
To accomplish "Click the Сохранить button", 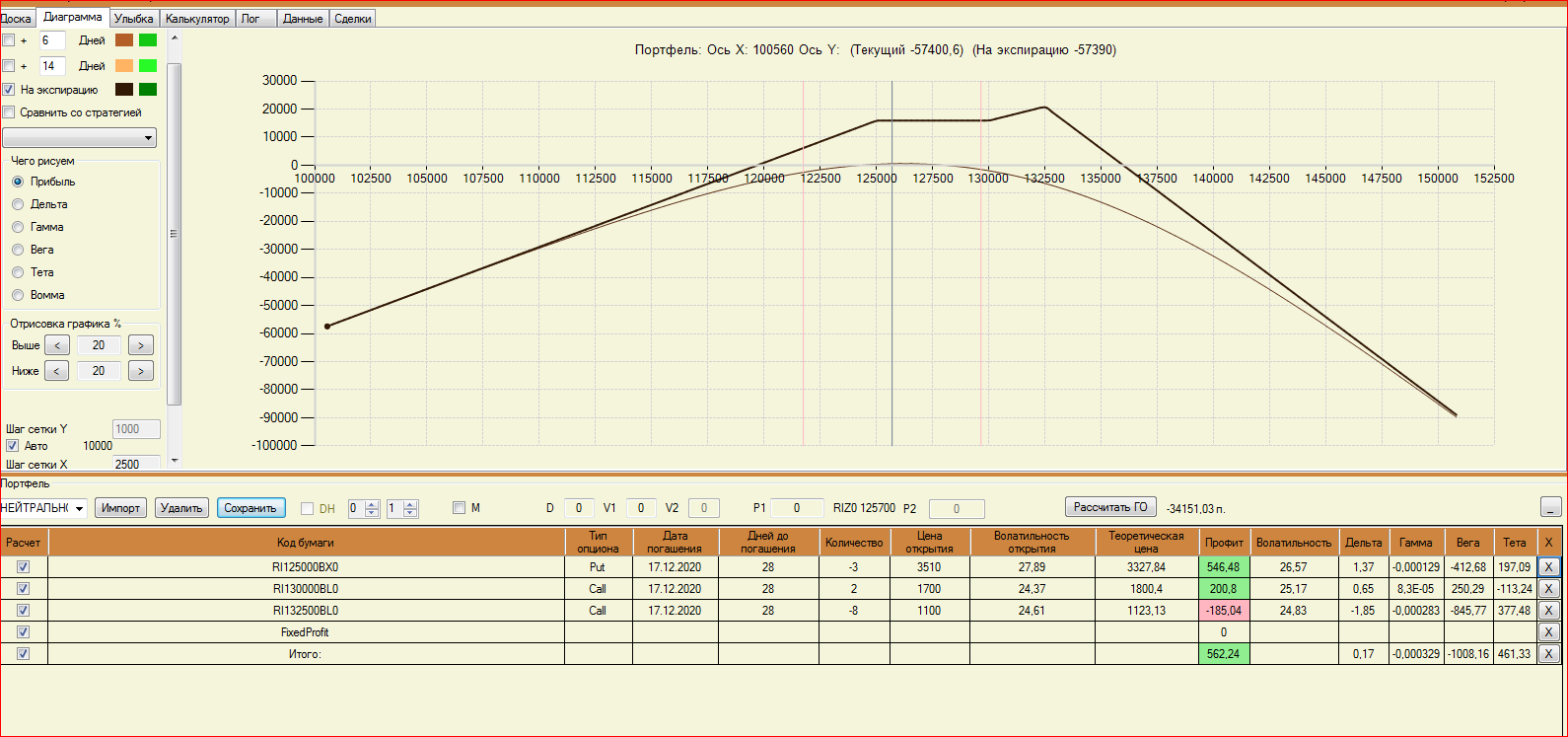I will [250, 508].
